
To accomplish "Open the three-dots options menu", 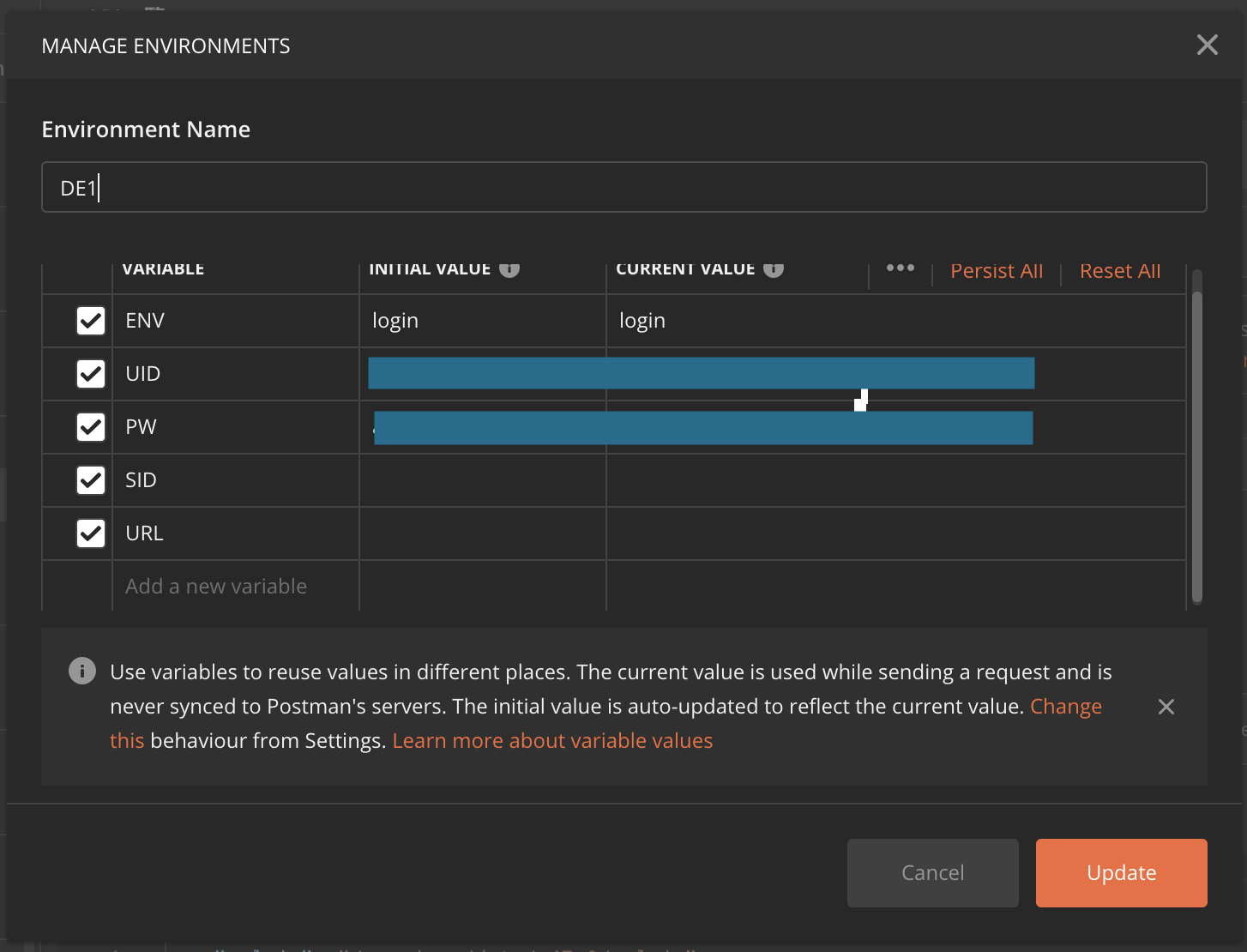I will (x=900, y=268).
